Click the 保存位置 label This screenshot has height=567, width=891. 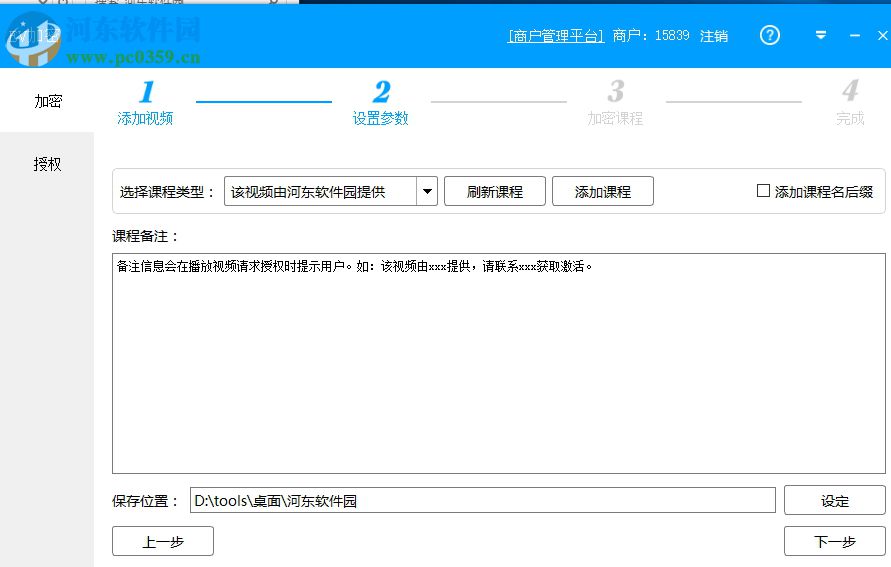pyautogui.click(x=145, y=501)
